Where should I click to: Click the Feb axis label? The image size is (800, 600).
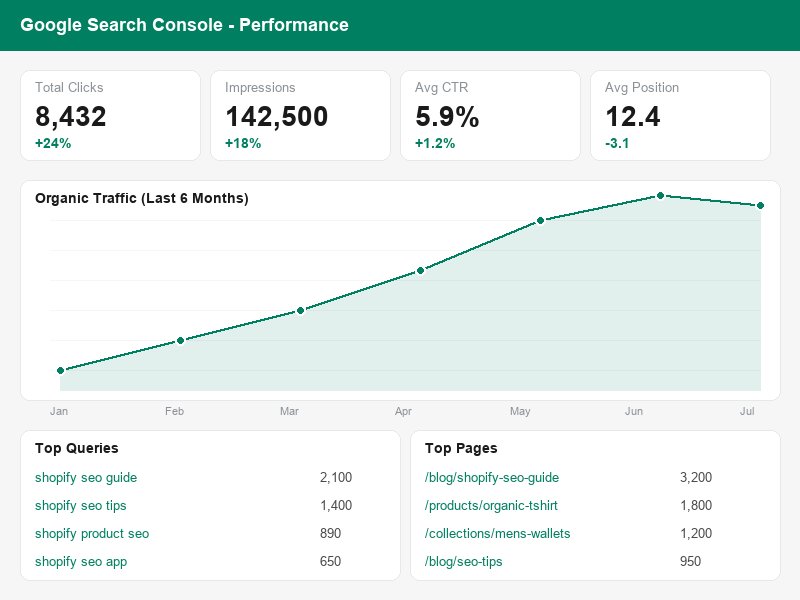tap(174, 411)
